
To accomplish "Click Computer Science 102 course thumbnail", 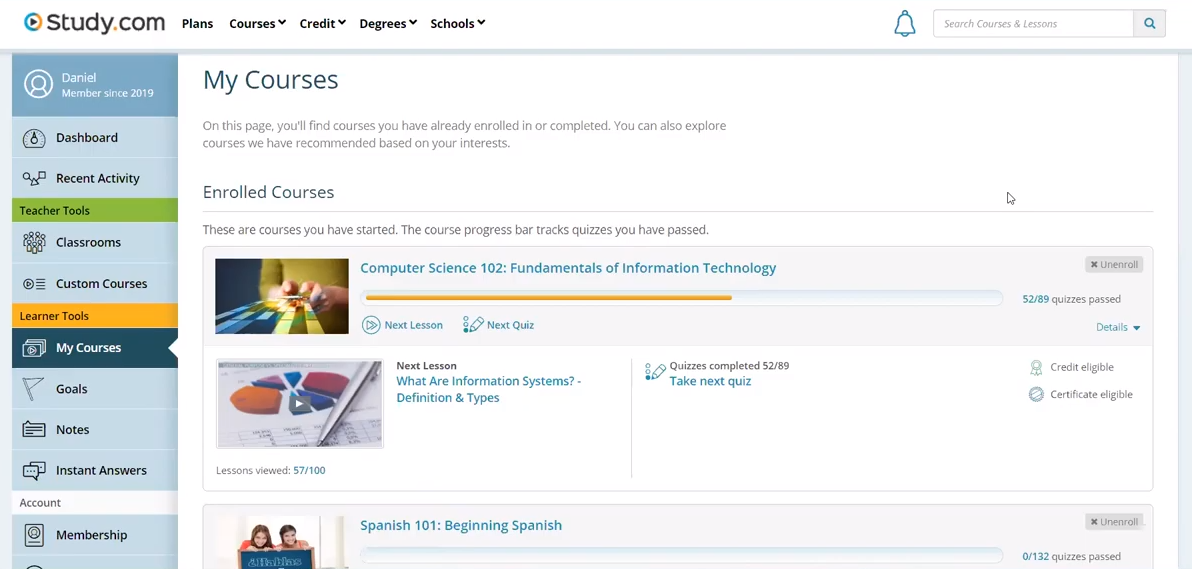I will click(x=282, y=297).
